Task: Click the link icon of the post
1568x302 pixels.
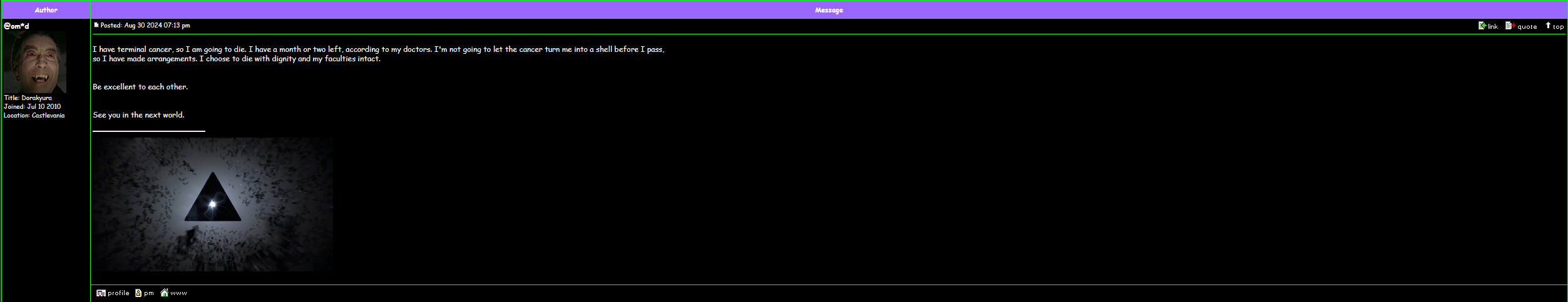Action: click(1482, 26)
